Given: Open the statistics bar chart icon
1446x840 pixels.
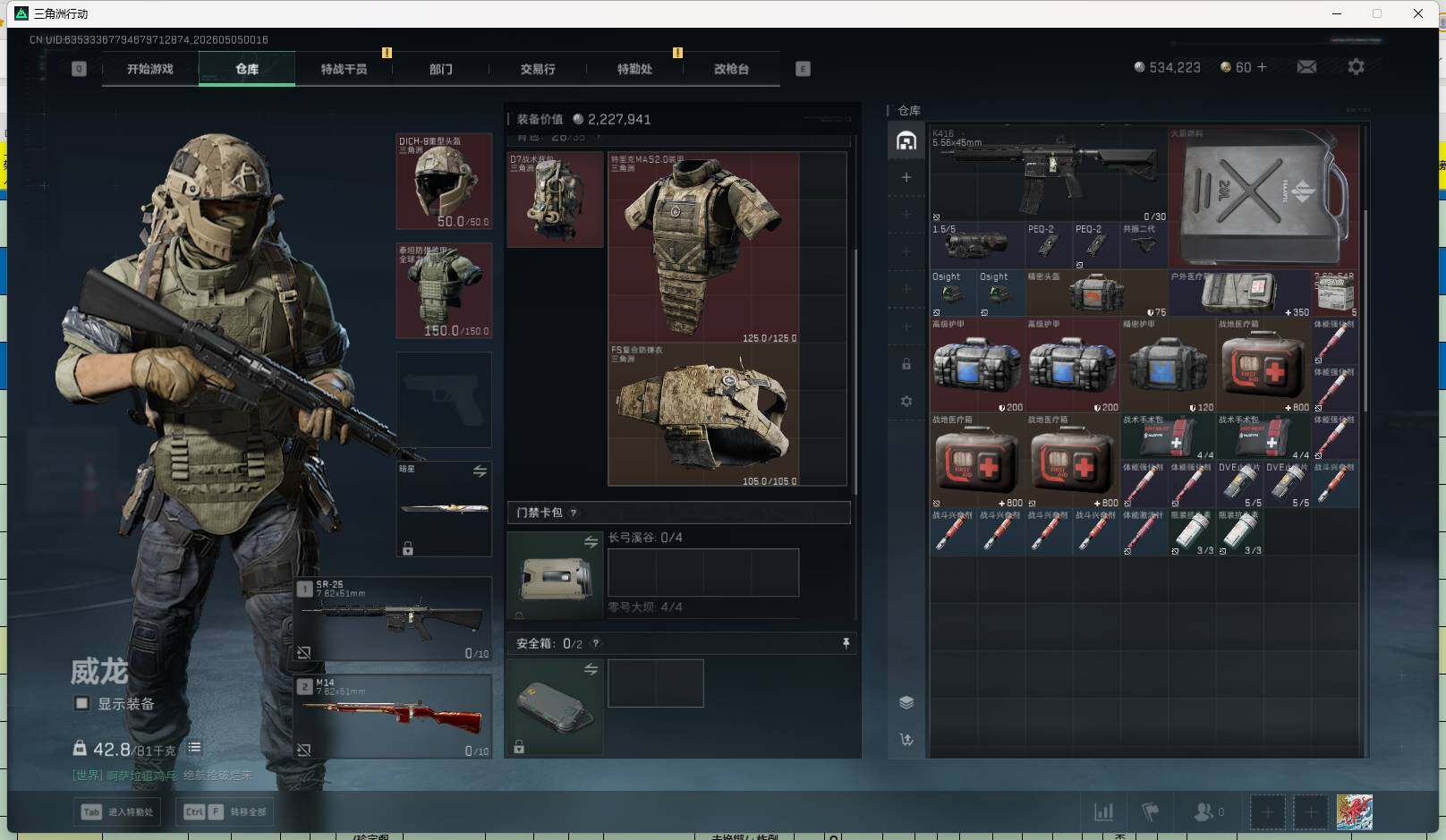Looking at the screenshot, I should point(1104,811).
